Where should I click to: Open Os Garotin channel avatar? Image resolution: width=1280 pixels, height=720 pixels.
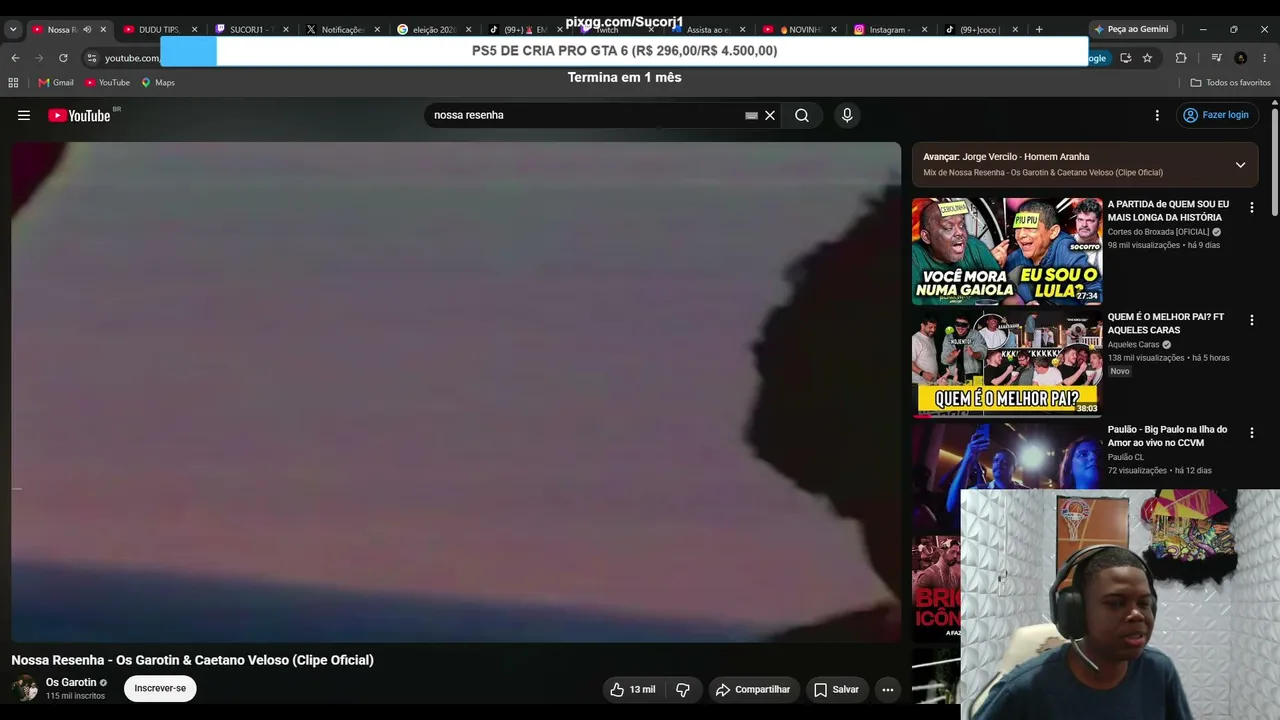24,688
